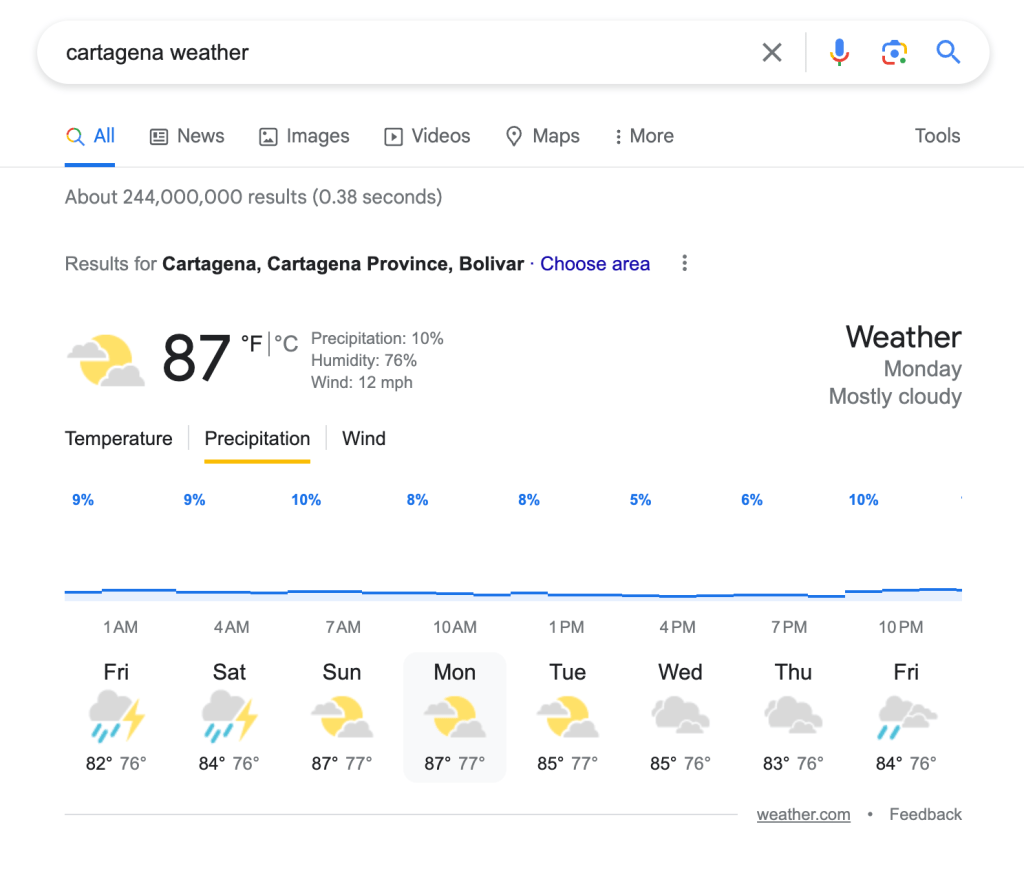The image size is (1024, 875).
Task: Open the weather.com source link
Action: [x=803, y=814]
